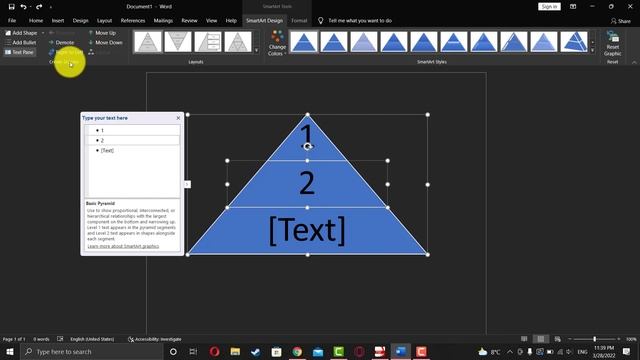Click the Add Shape button
The height and width of the screenshot is (360, 640).
click(21, 33)
